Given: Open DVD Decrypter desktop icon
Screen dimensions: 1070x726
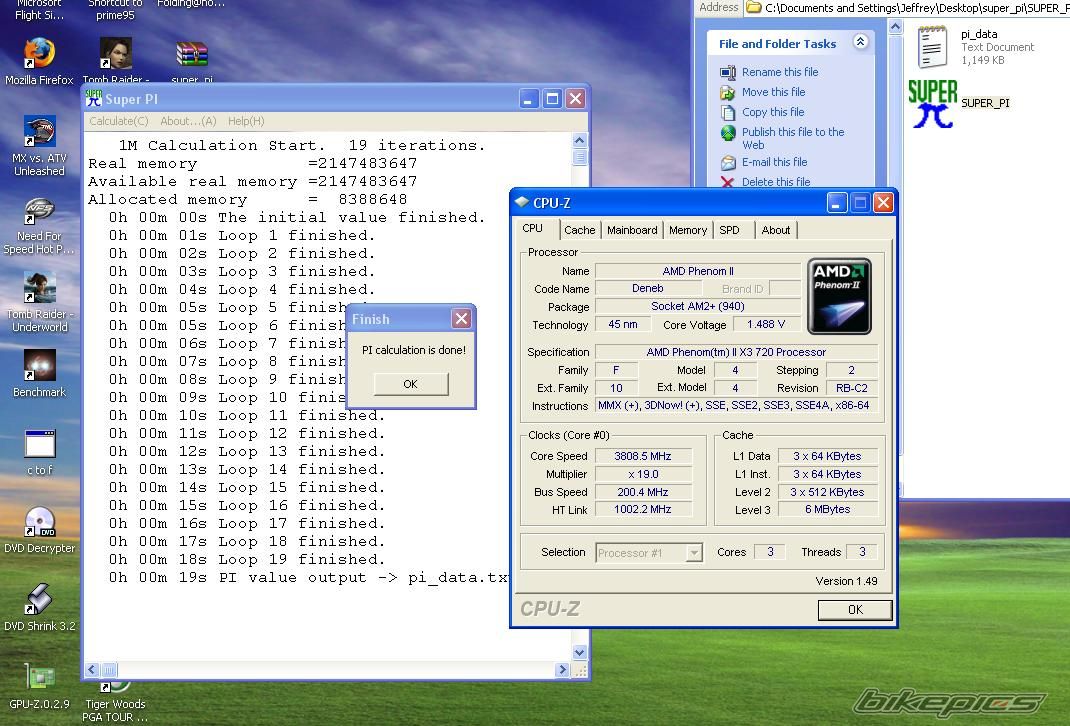Looking at the screenshot, I should (39, 523).
